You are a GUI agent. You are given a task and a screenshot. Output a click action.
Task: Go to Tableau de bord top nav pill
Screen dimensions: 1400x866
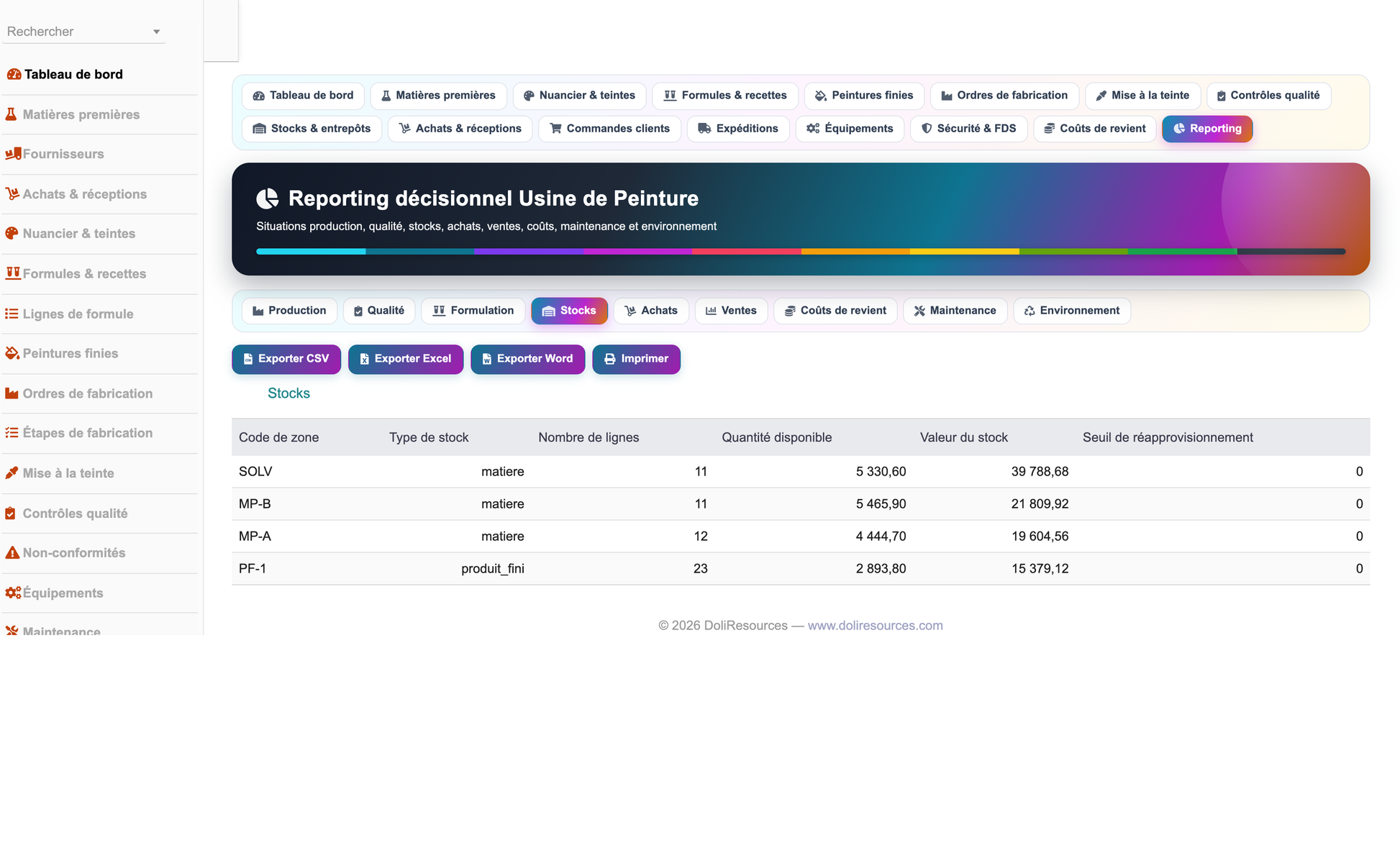tap(304, 96)
